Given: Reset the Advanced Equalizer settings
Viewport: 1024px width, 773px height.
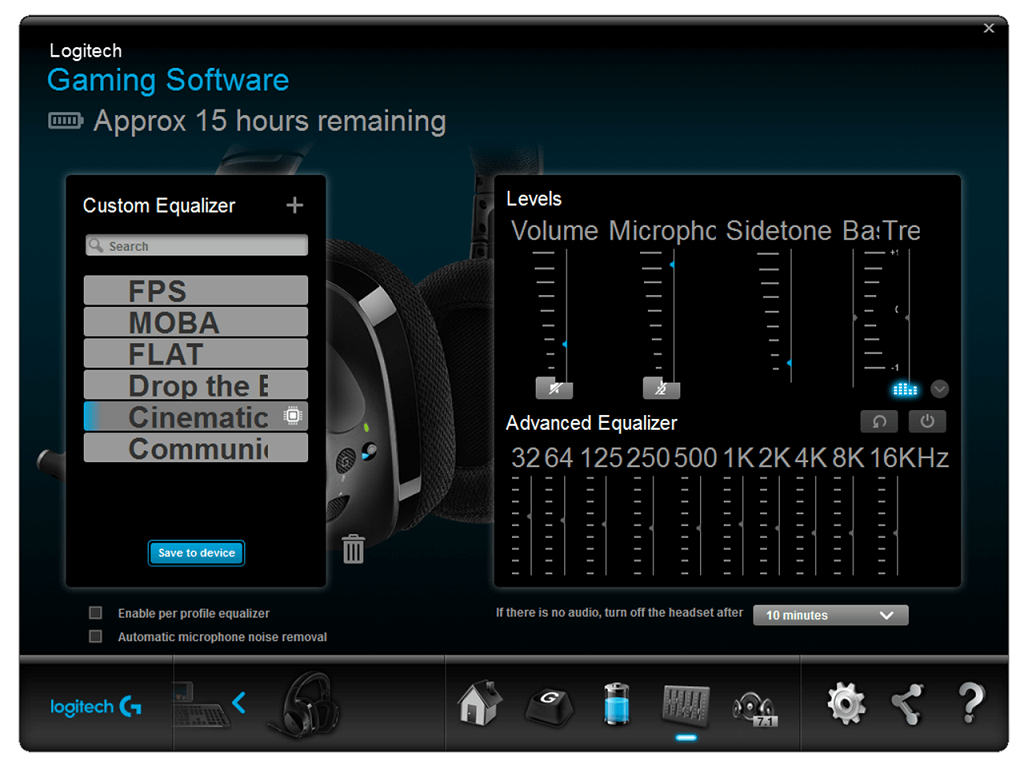Looking at the screenshot, I should pos(879,421).
